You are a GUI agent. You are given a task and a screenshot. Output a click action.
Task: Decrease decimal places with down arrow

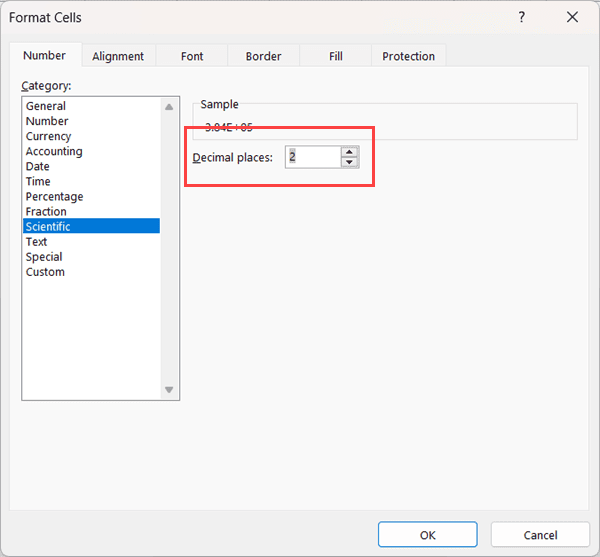point(349,162)
